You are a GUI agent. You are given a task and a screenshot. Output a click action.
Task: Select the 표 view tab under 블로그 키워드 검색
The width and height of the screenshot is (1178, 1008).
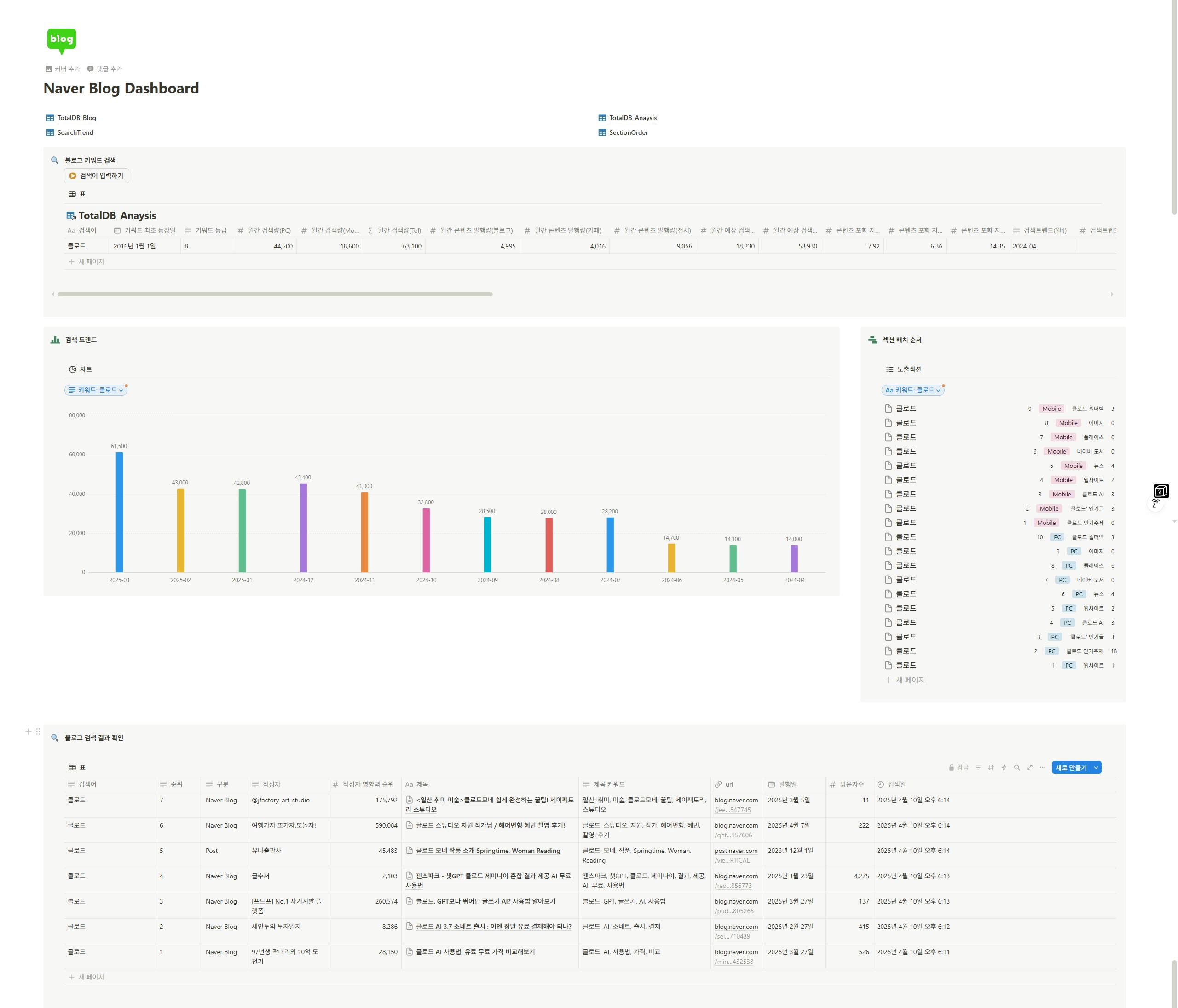click(x=77, y=194)
